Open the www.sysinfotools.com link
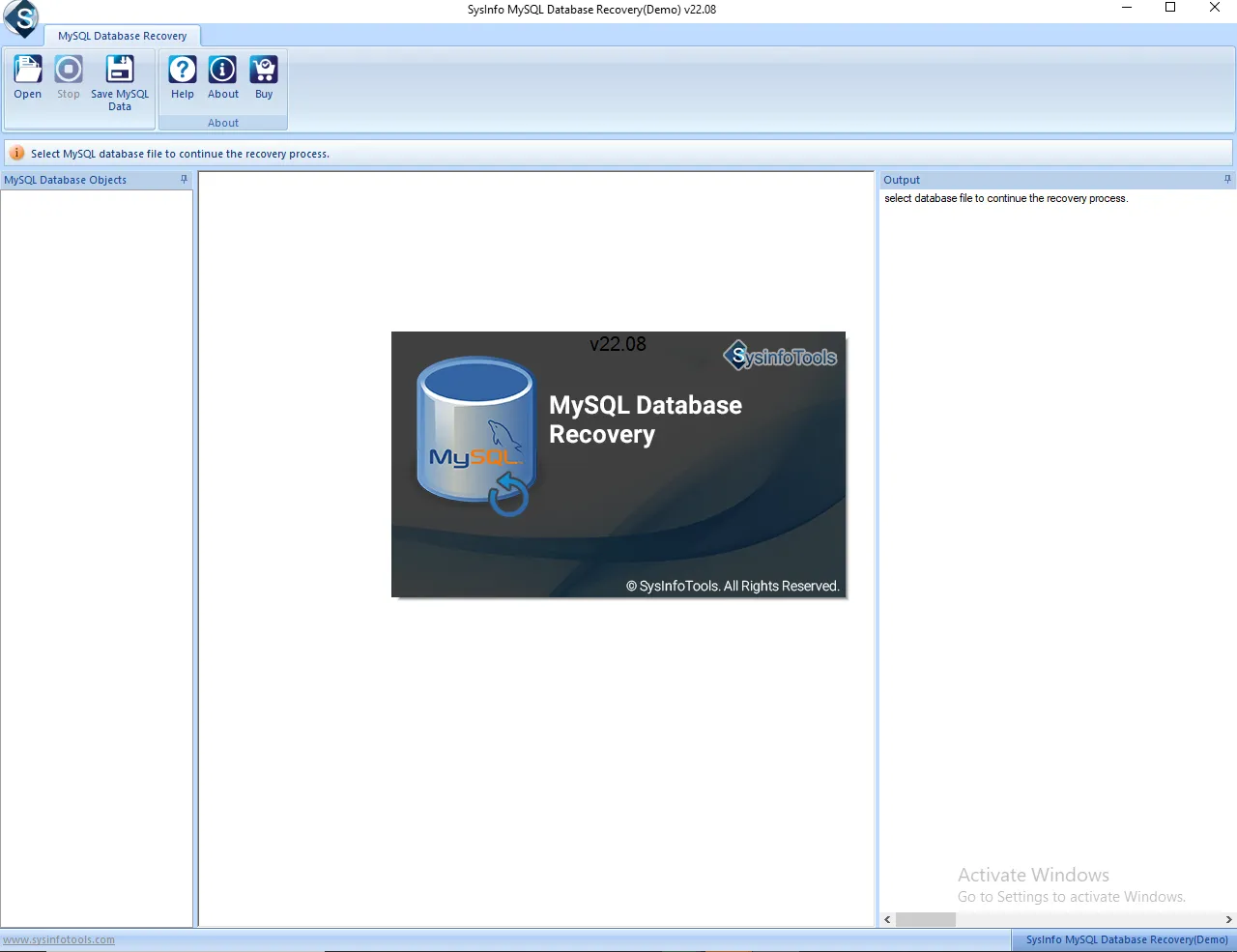The image size is (1237, 952). (59, 939)
